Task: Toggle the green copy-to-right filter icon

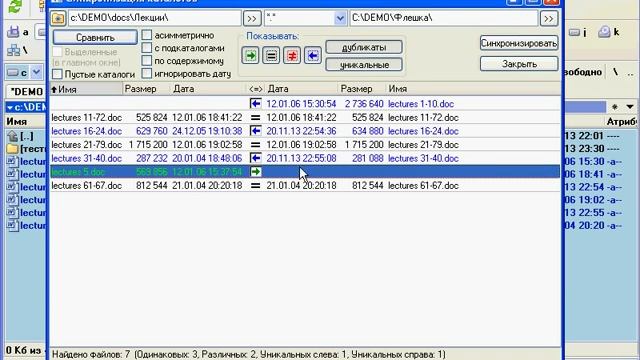Action: pos(250,56)
